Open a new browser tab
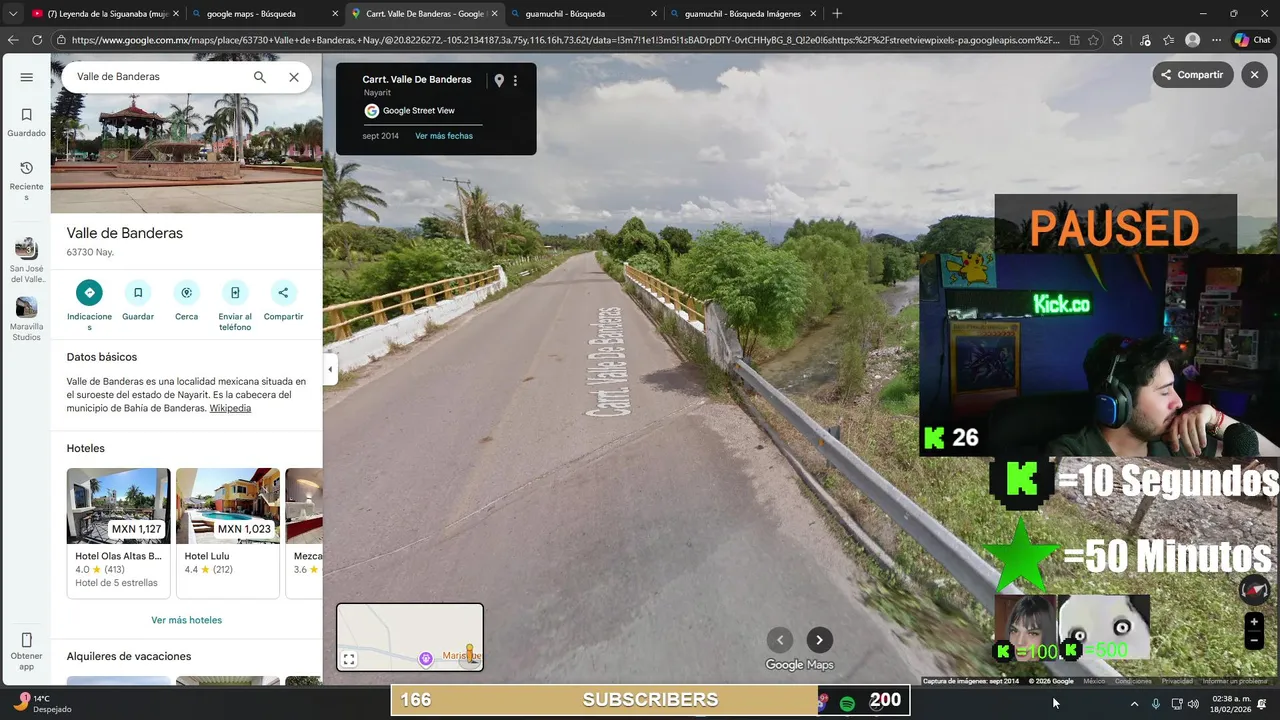This screenshot has width=1280, height=720. (x=837, y=14)
